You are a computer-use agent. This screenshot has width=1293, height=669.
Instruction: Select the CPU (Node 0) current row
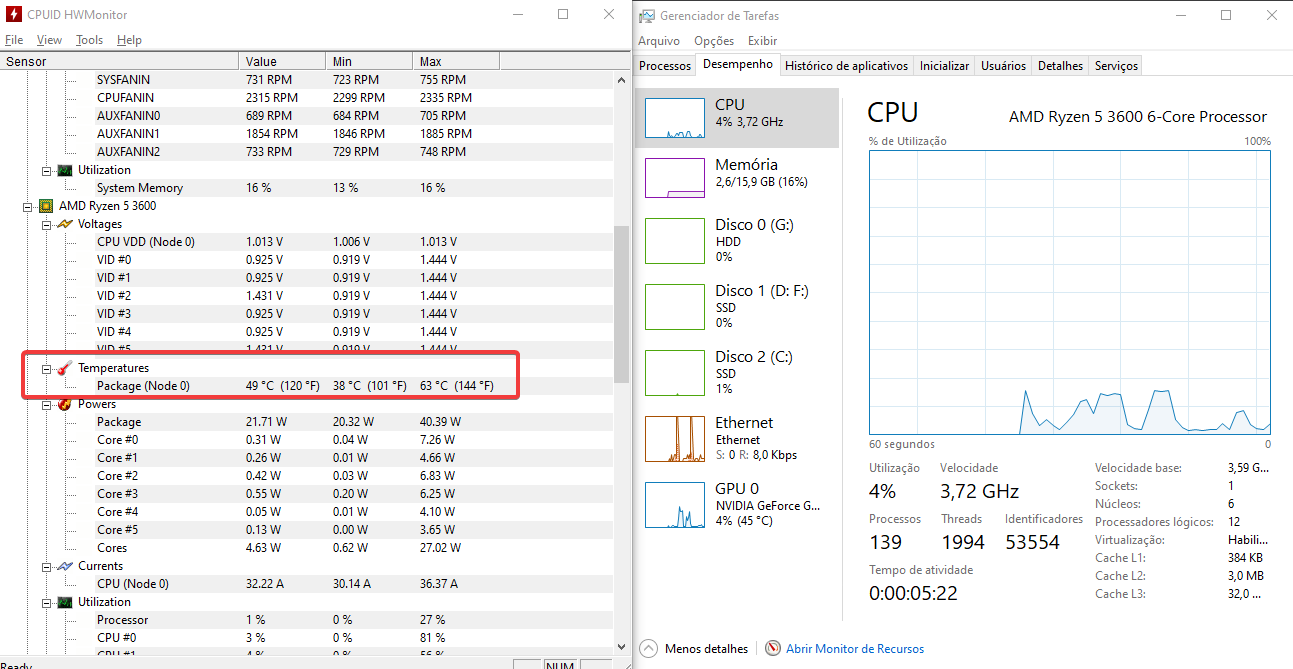[305, 584]
